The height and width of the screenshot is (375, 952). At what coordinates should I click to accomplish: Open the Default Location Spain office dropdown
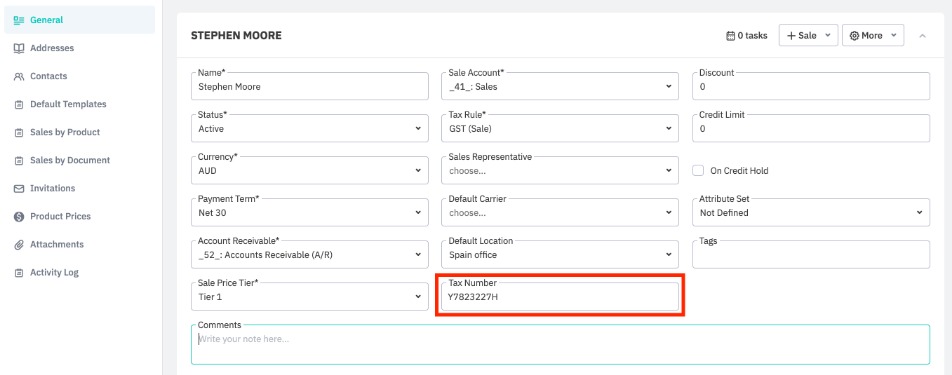(x=560, y=255)
